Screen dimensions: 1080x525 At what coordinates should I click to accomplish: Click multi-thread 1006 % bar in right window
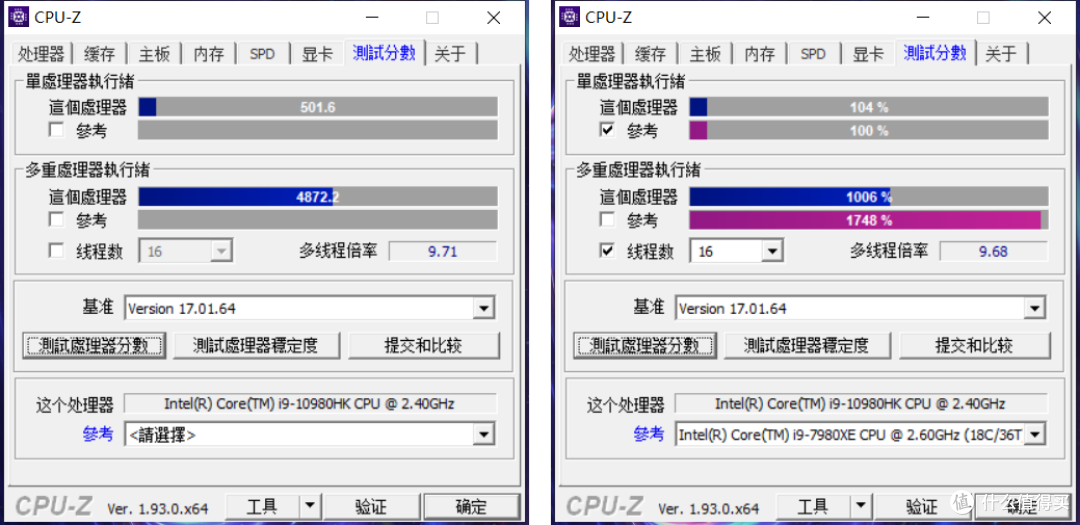[x=869, y=197]
